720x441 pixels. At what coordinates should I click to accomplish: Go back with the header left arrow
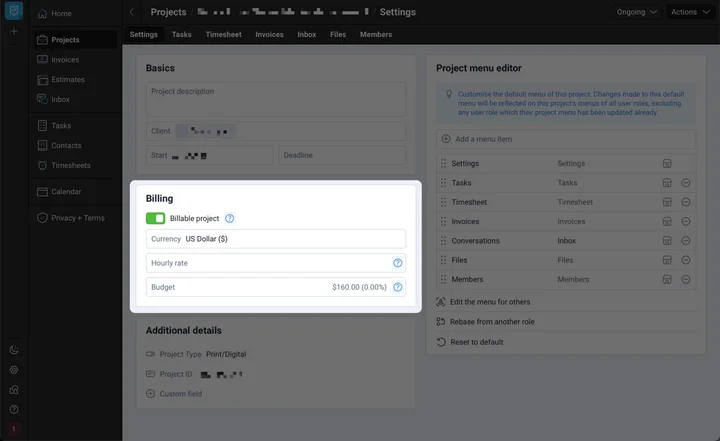click(133, 12)
